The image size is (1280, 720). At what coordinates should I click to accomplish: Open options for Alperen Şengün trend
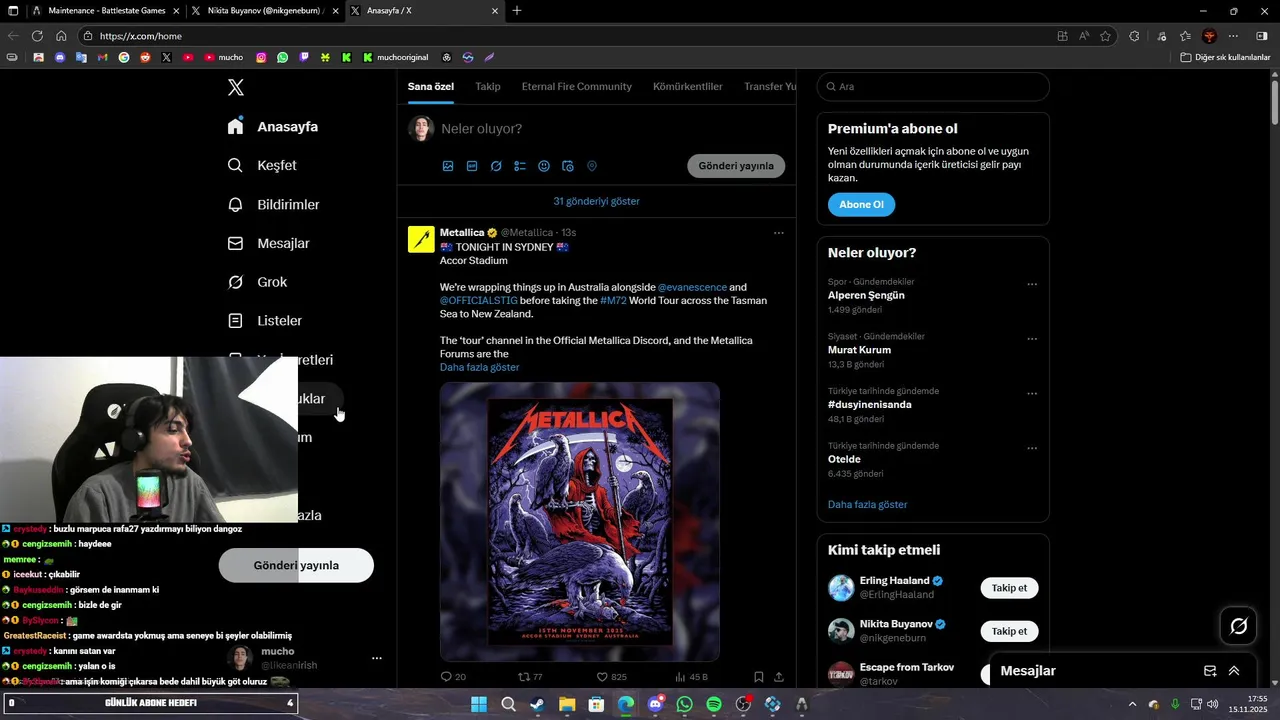click(x=1032, y=284)
